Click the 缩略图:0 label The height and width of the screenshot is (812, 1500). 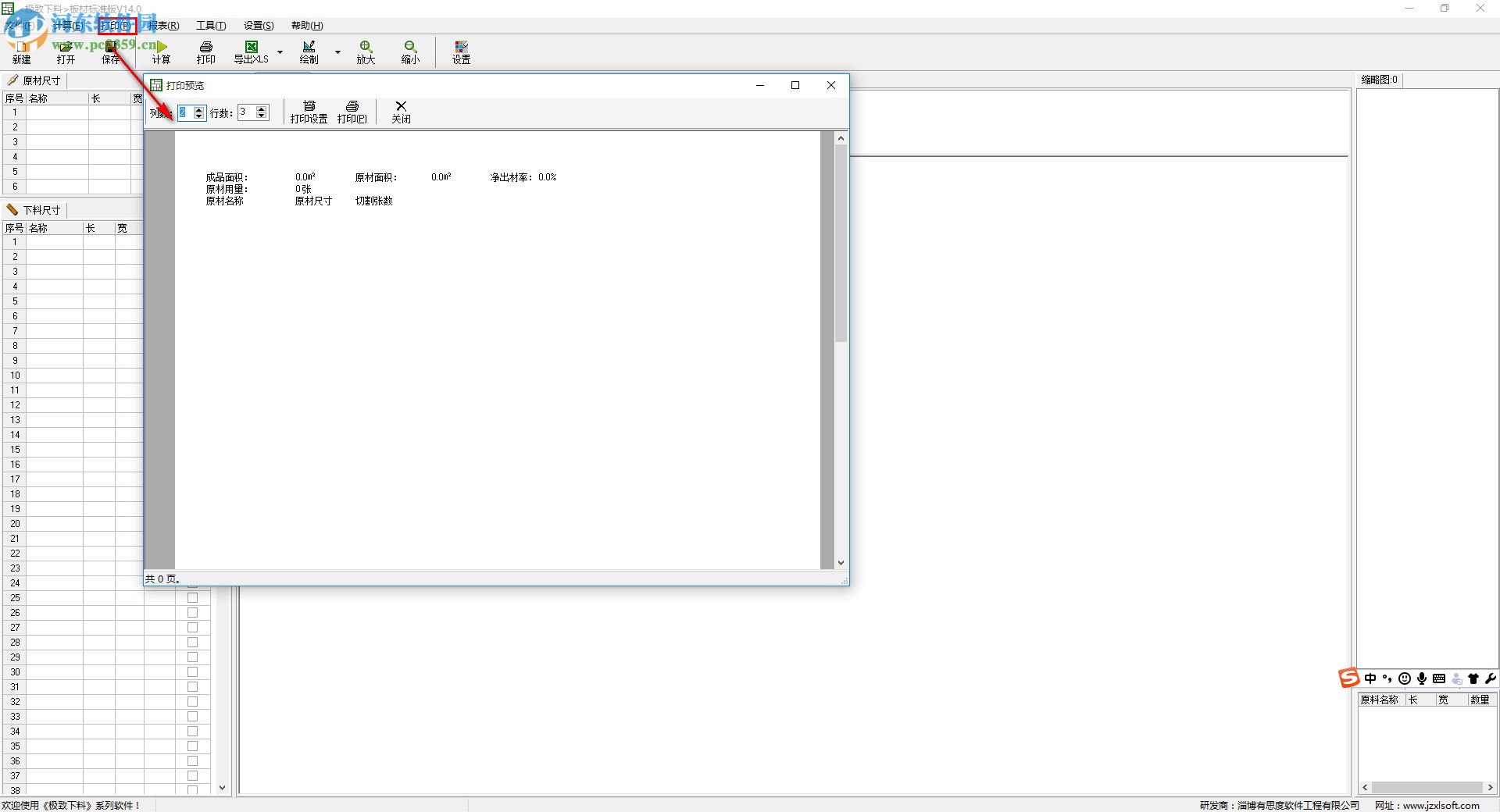[x=1379, y=80]
